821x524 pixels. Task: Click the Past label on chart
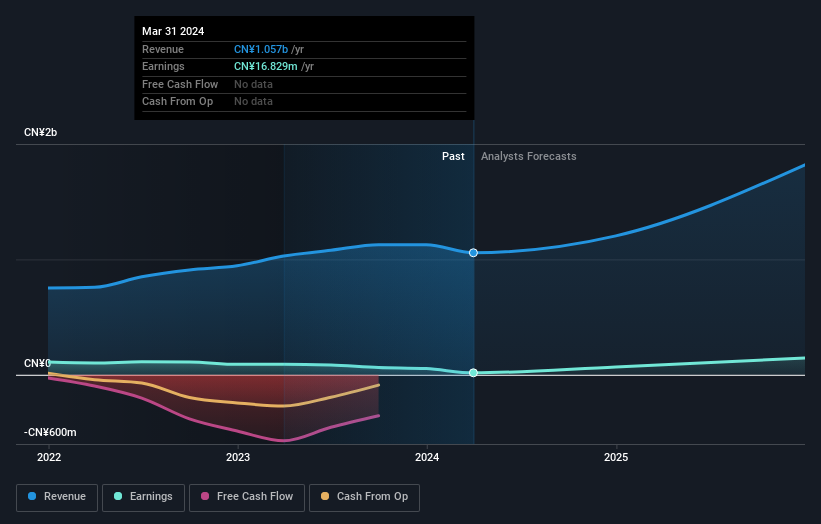[x=453, y=157]
